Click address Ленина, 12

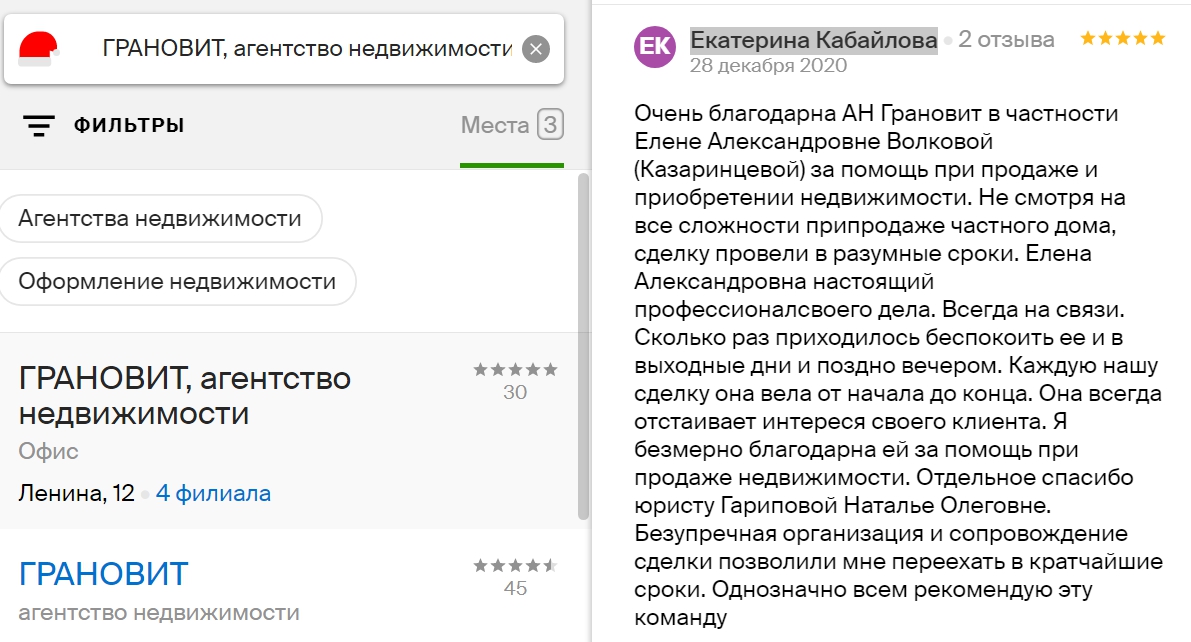click(x=76, y=493)
